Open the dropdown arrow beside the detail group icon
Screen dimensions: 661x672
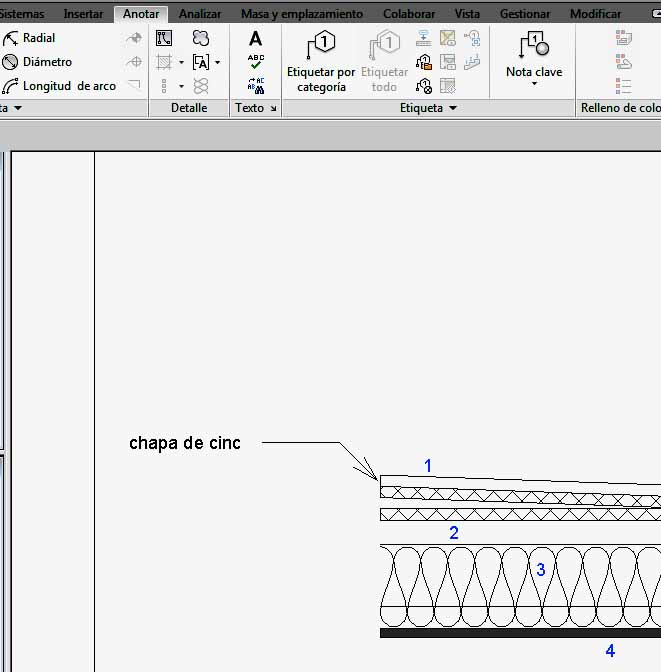[x=217, y=62]
